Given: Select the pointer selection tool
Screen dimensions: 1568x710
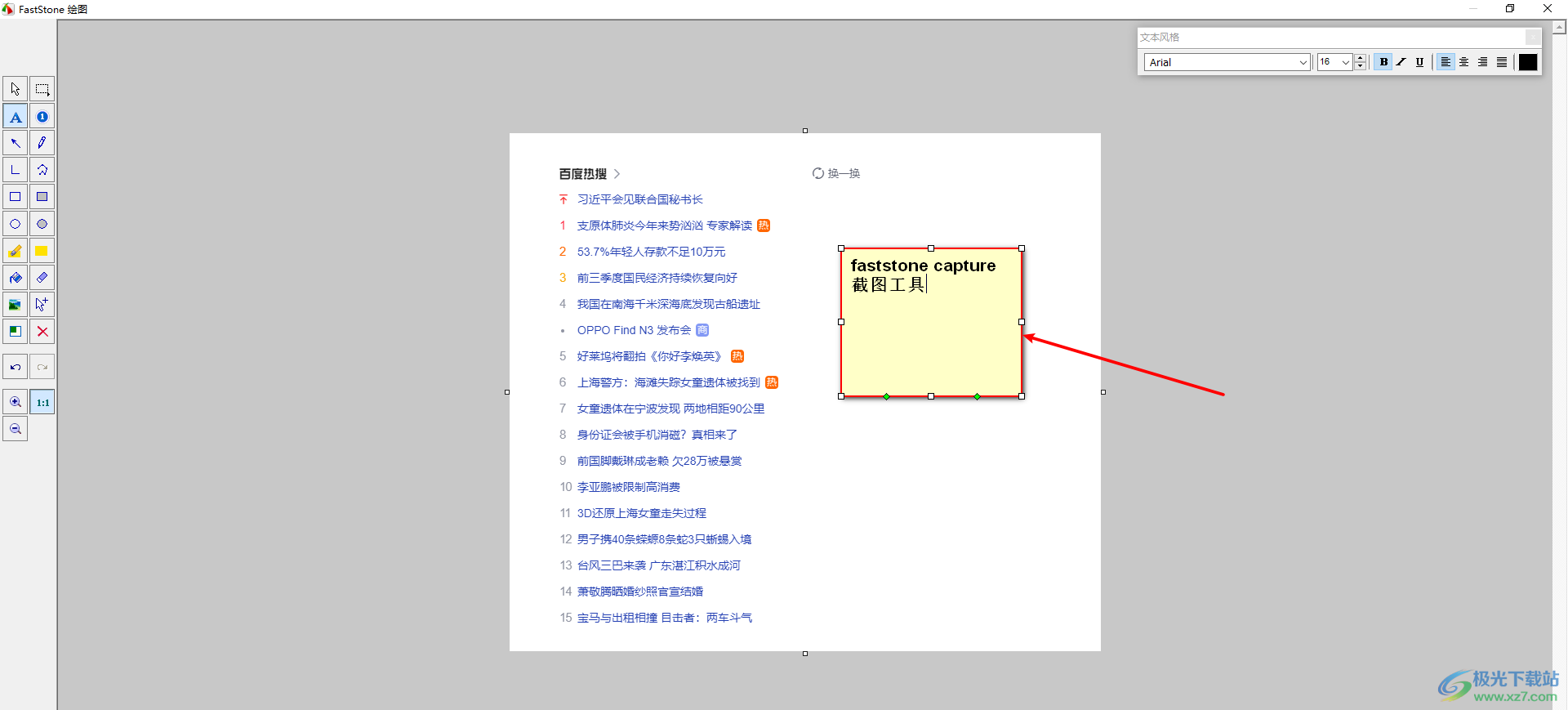Looking at the screenshot, I should coord(16,89).
